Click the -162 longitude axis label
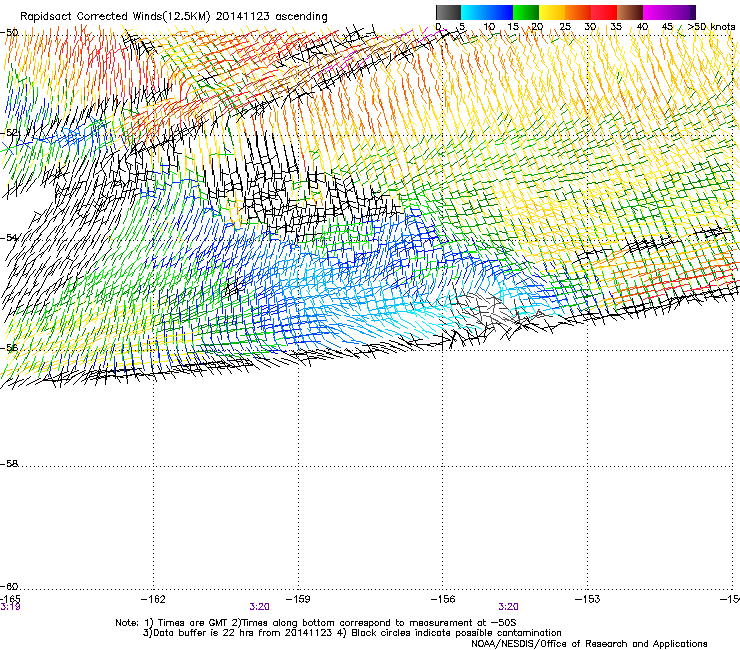The width and height of the screenshot is (740, 650). coord(153,599)
